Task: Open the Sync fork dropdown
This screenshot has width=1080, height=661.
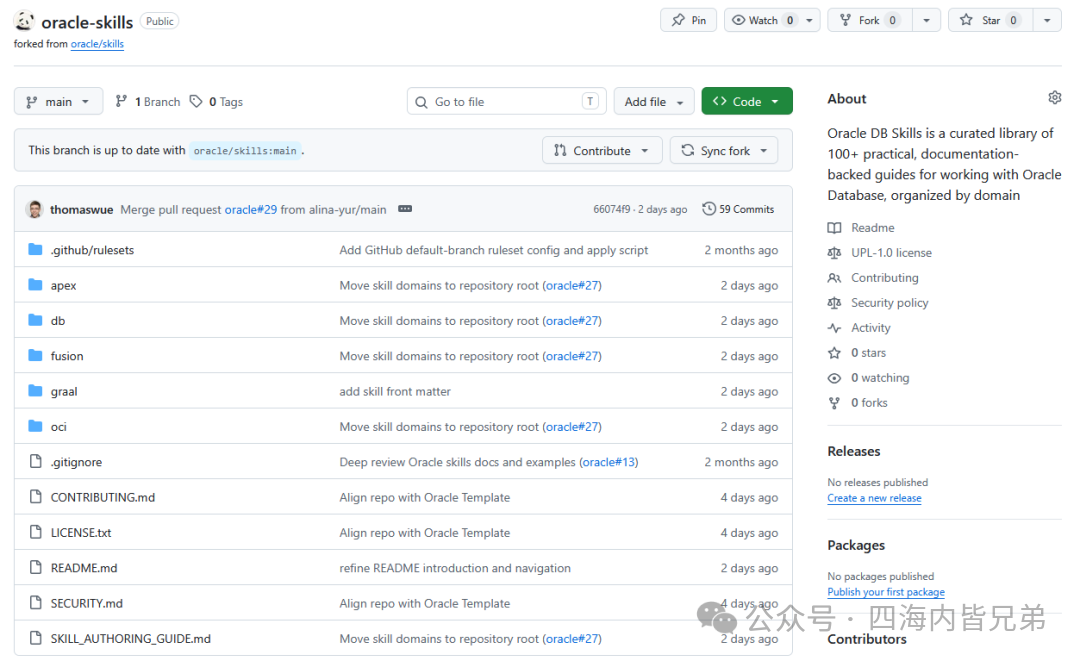Action: pyautogui.click(x=724, y=150)
